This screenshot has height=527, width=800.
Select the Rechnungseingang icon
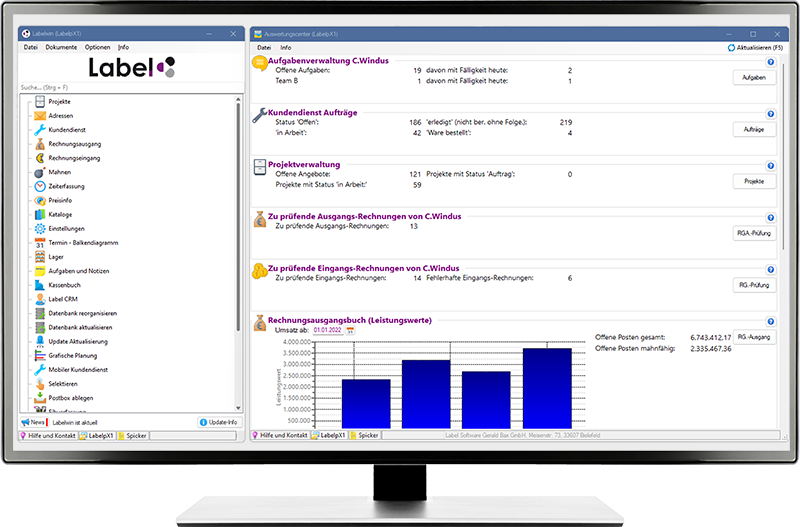tap(40, 158)
